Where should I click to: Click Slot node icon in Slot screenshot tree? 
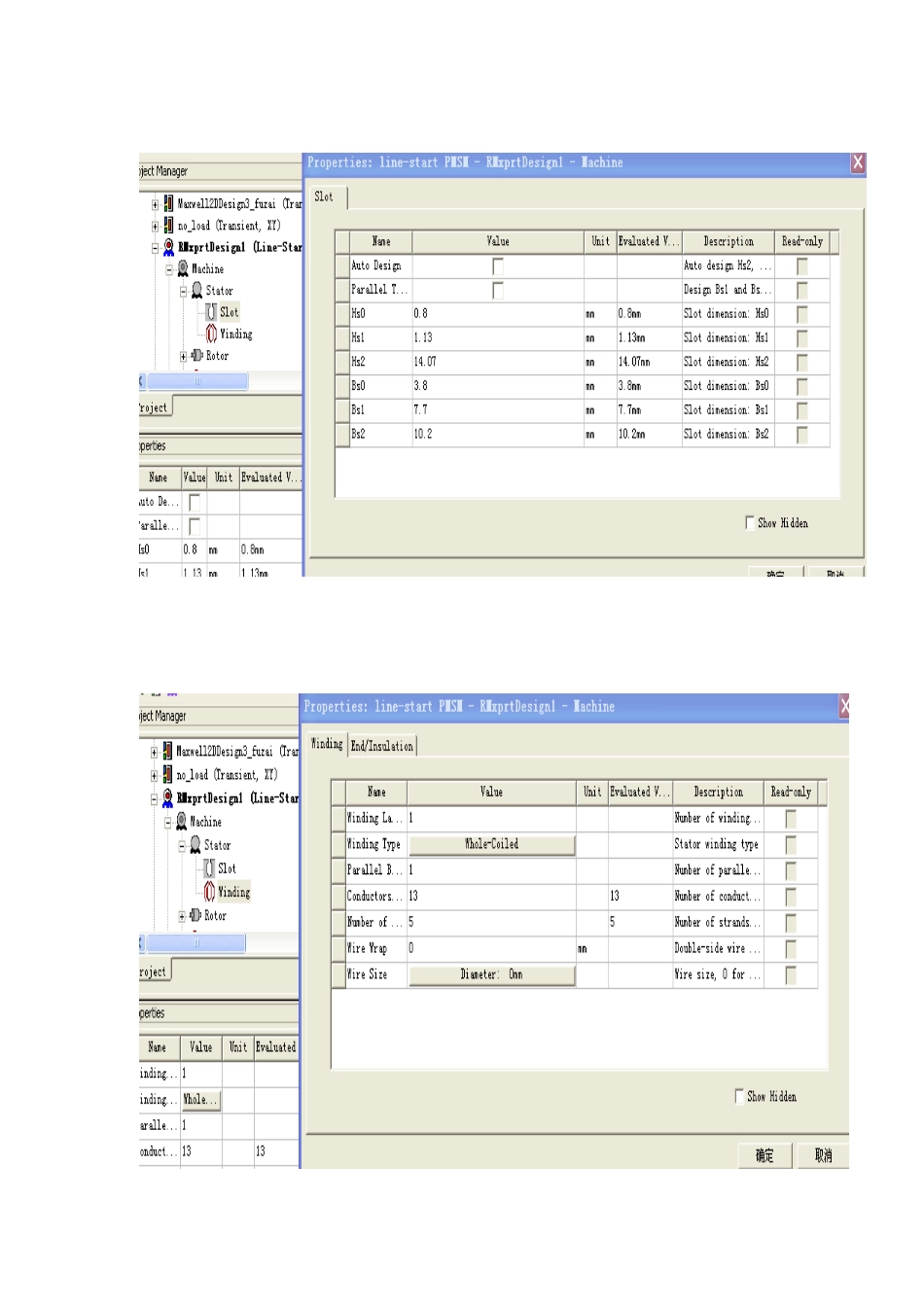point(211,312)
